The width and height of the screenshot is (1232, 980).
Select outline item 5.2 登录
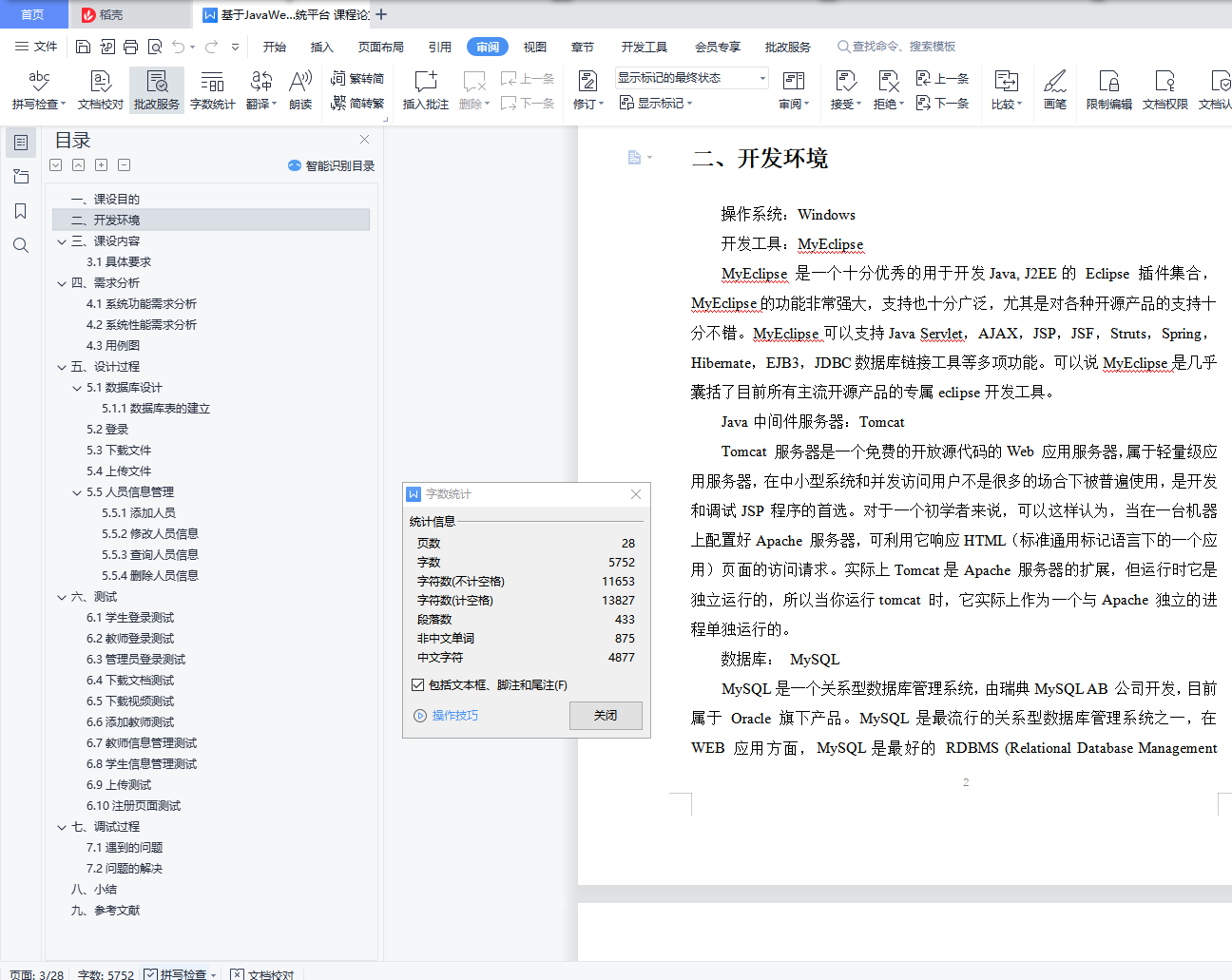tap(107, 430)
